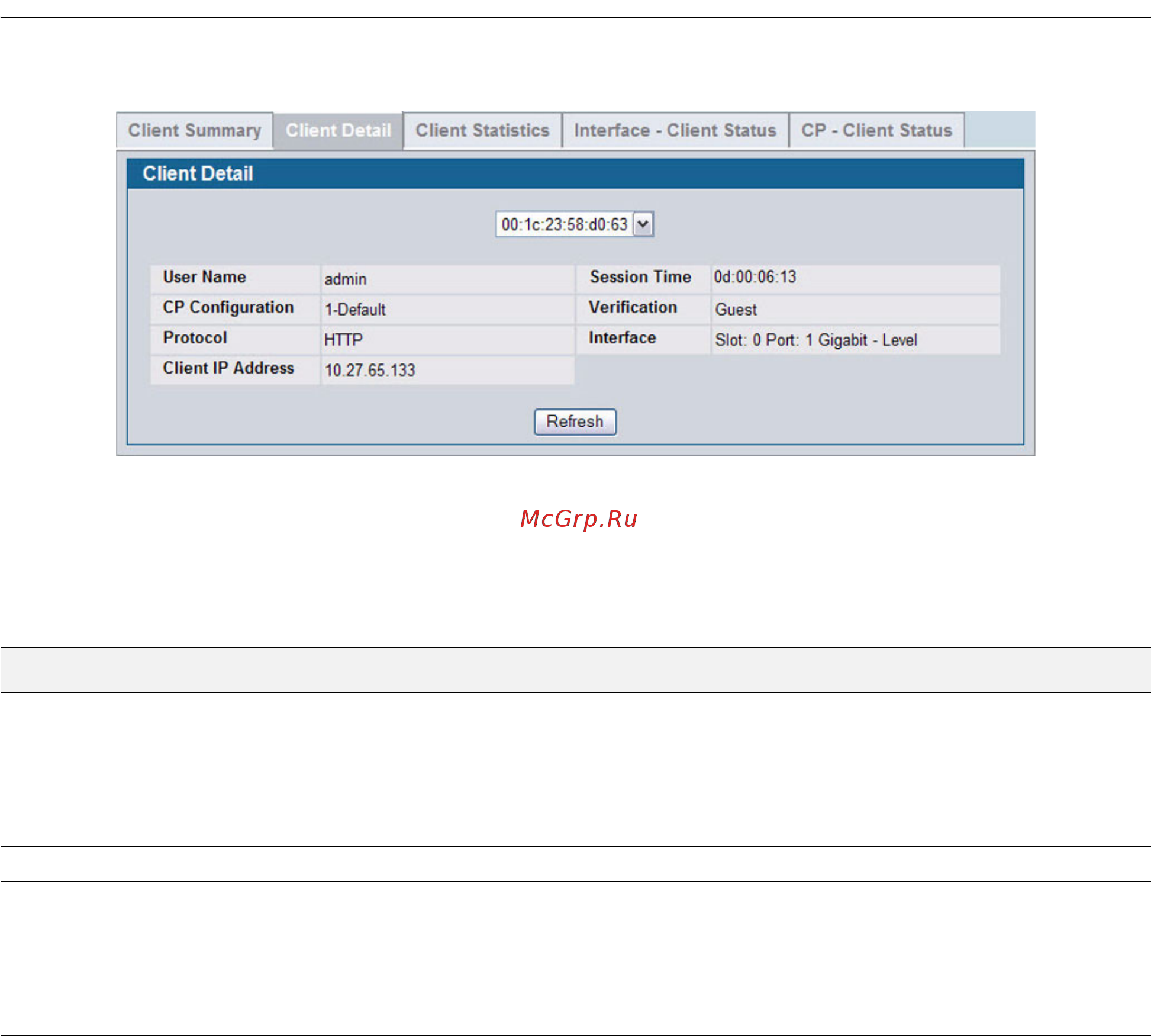The height and width of the screenshot is (1036, 1151).
Task: Click the Verification label
Action: 633,307
